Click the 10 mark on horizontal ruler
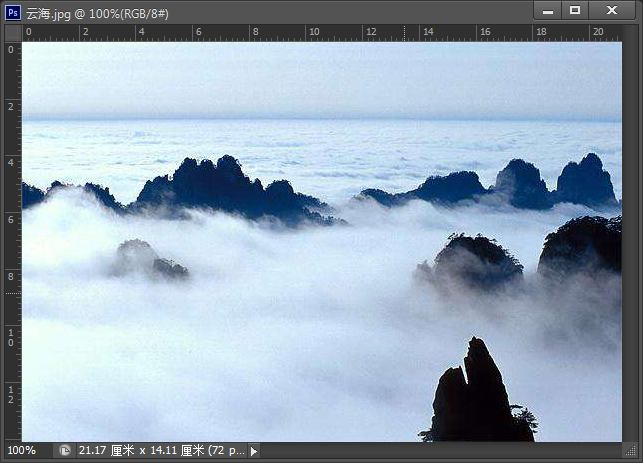Screen dimensions: 643x463 click(x=313, y=32)
